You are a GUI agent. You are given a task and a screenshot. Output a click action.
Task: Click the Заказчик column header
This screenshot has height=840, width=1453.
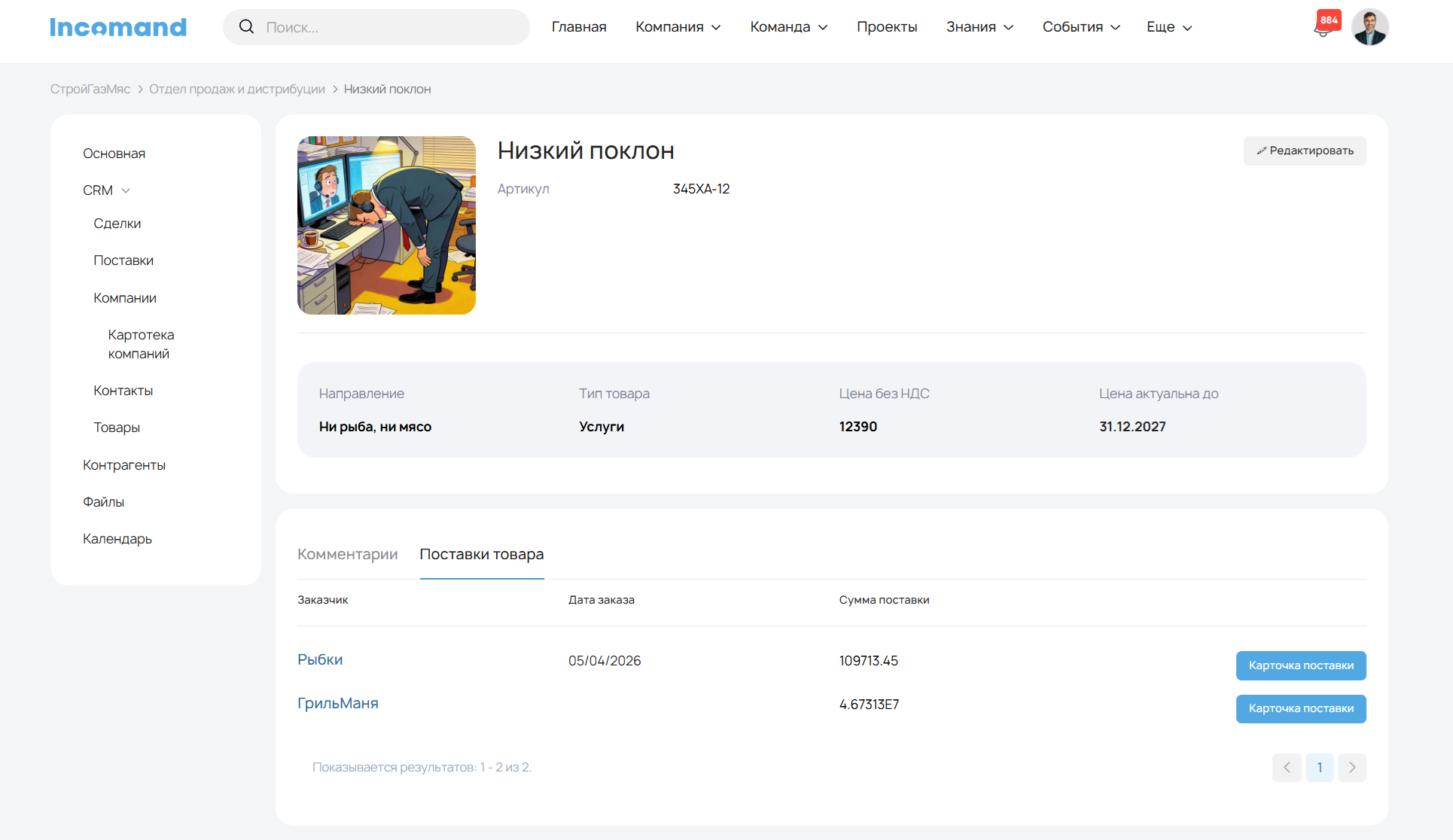click(323, 600)
